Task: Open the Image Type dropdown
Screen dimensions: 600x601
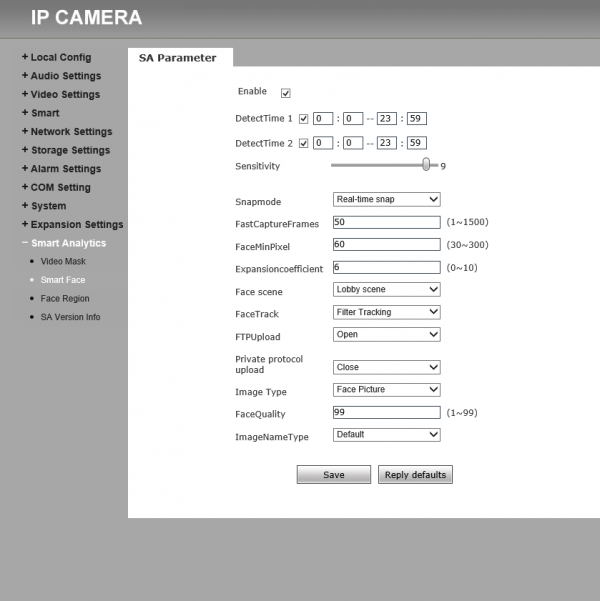Action: 386,390
